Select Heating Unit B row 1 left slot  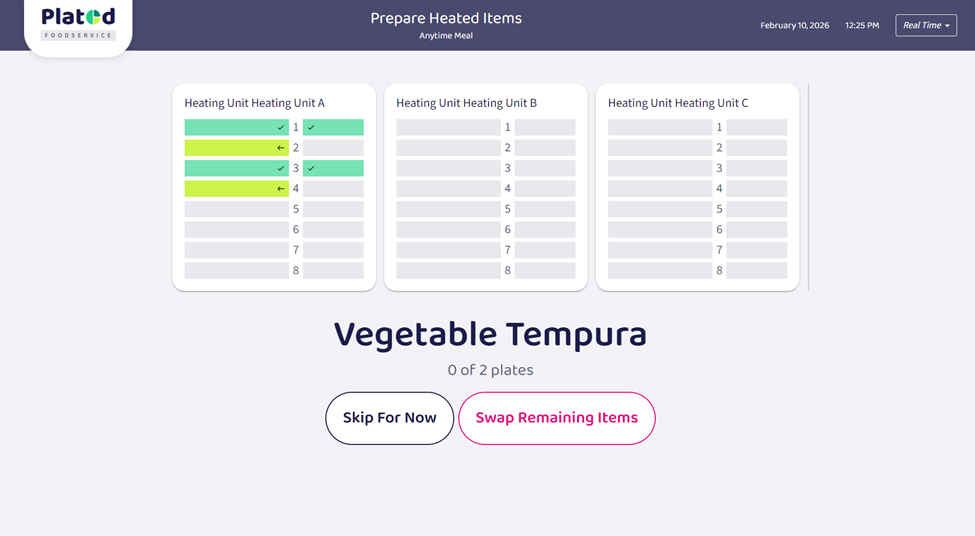[x=448, y=128]
